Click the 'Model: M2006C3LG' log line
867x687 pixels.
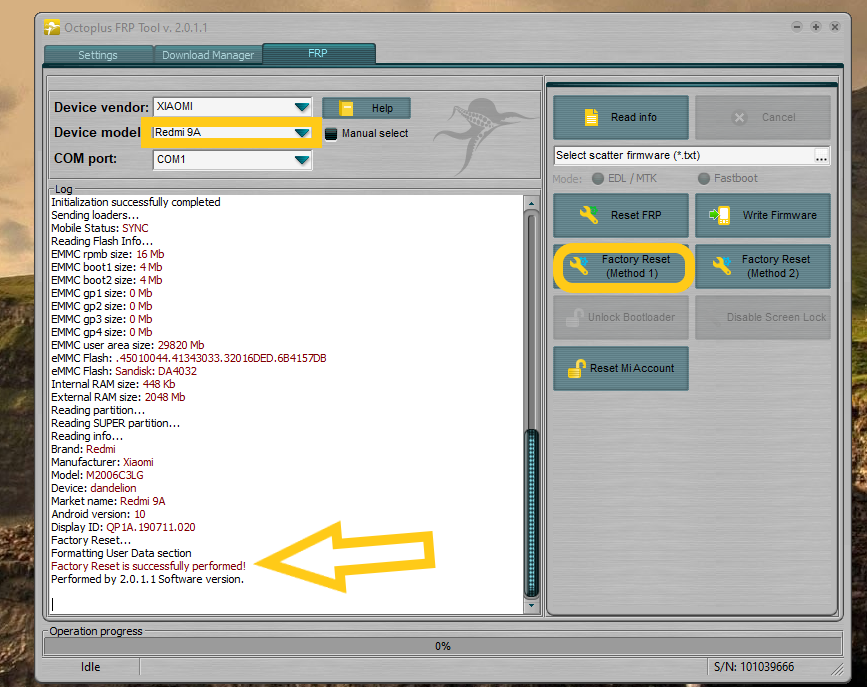[97, 475]
